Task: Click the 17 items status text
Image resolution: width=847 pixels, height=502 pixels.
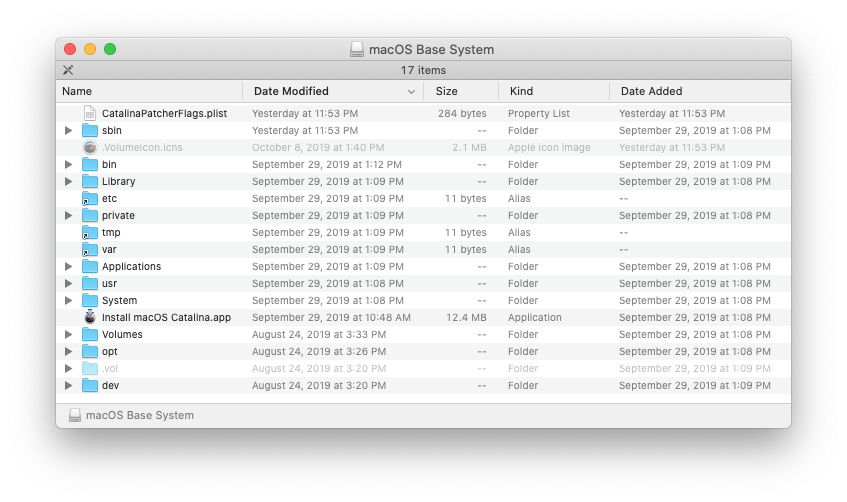Action: coord(424,70)
